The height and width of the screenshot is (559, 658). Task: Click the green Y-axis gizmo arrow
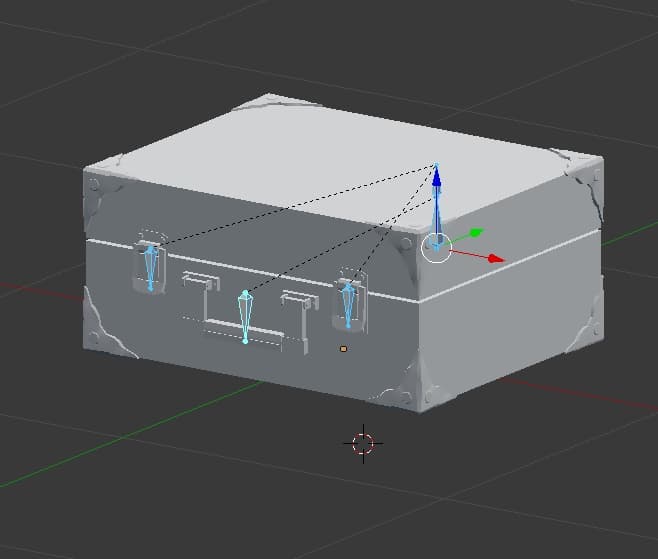(473, 233)
